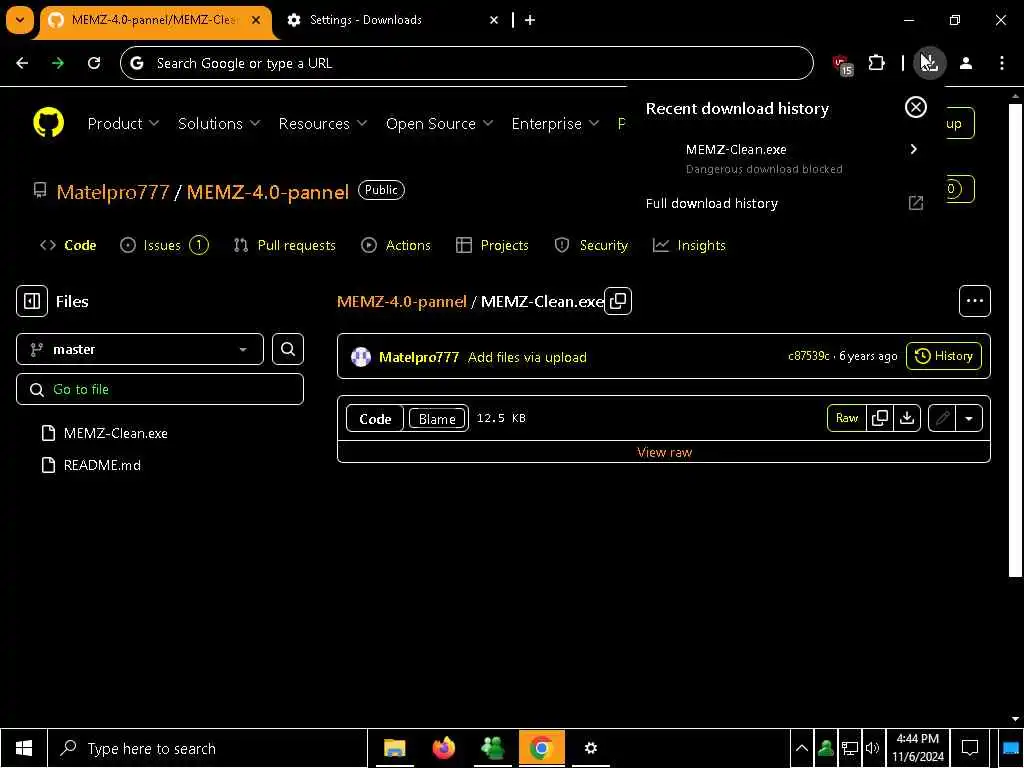Open the Insights tab
The width and height of the screenshot is (1024, 768).
(690, 246)
